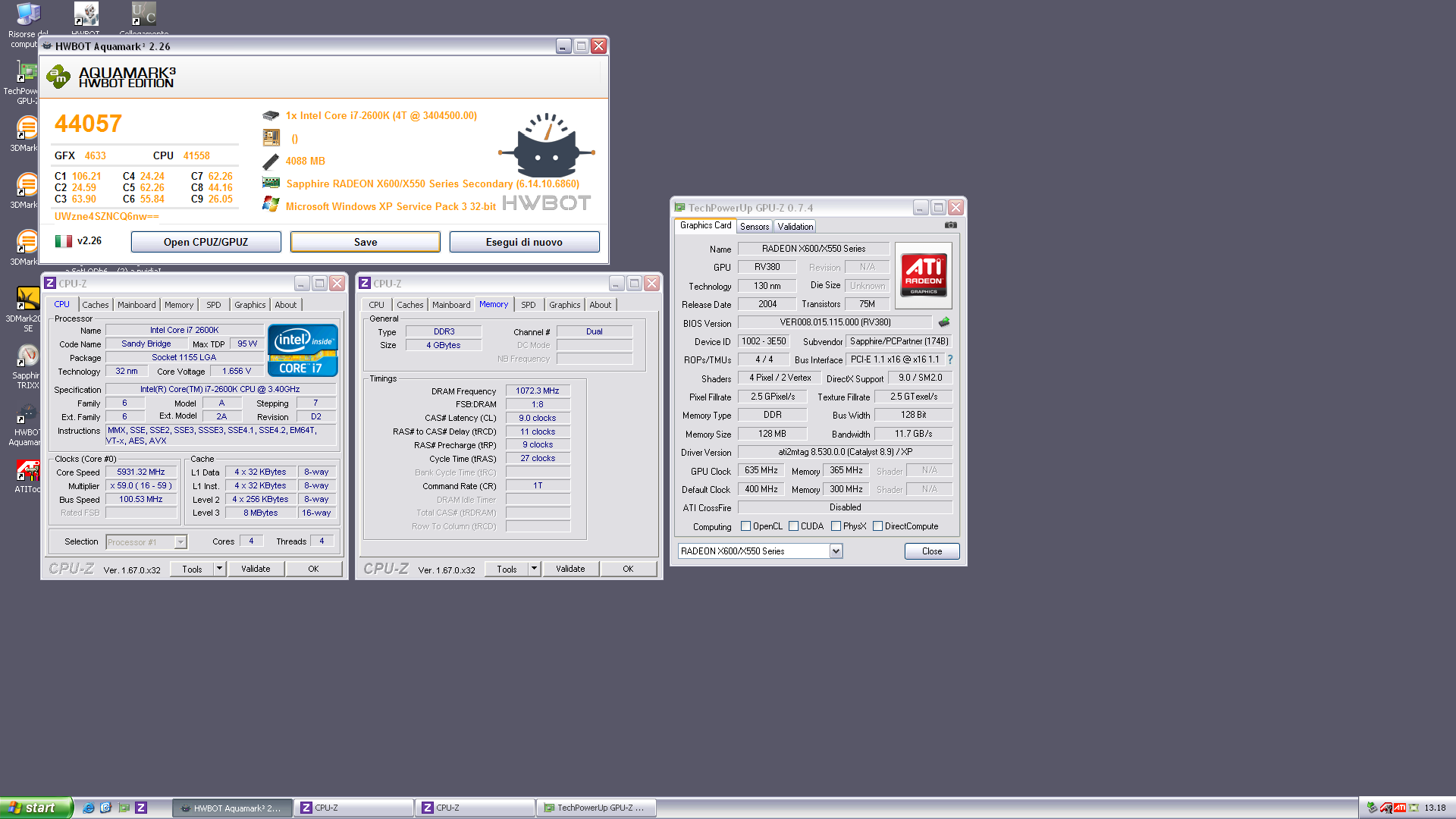Click the Core Speed value field 5931.32 MHz

coord(141,472)
